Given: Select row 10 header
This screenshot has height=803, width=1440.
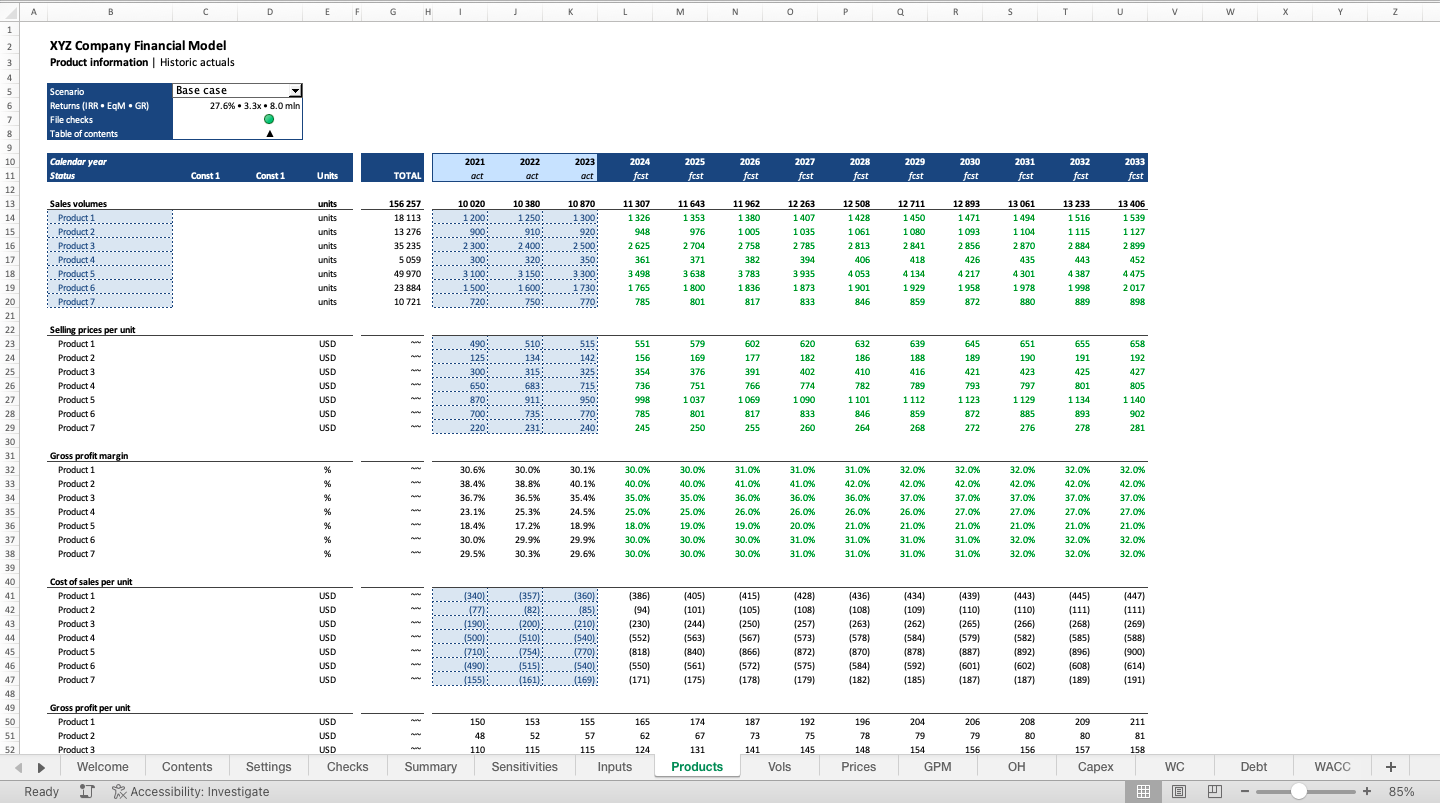Looking at the screenshot, I should (9, 161).
